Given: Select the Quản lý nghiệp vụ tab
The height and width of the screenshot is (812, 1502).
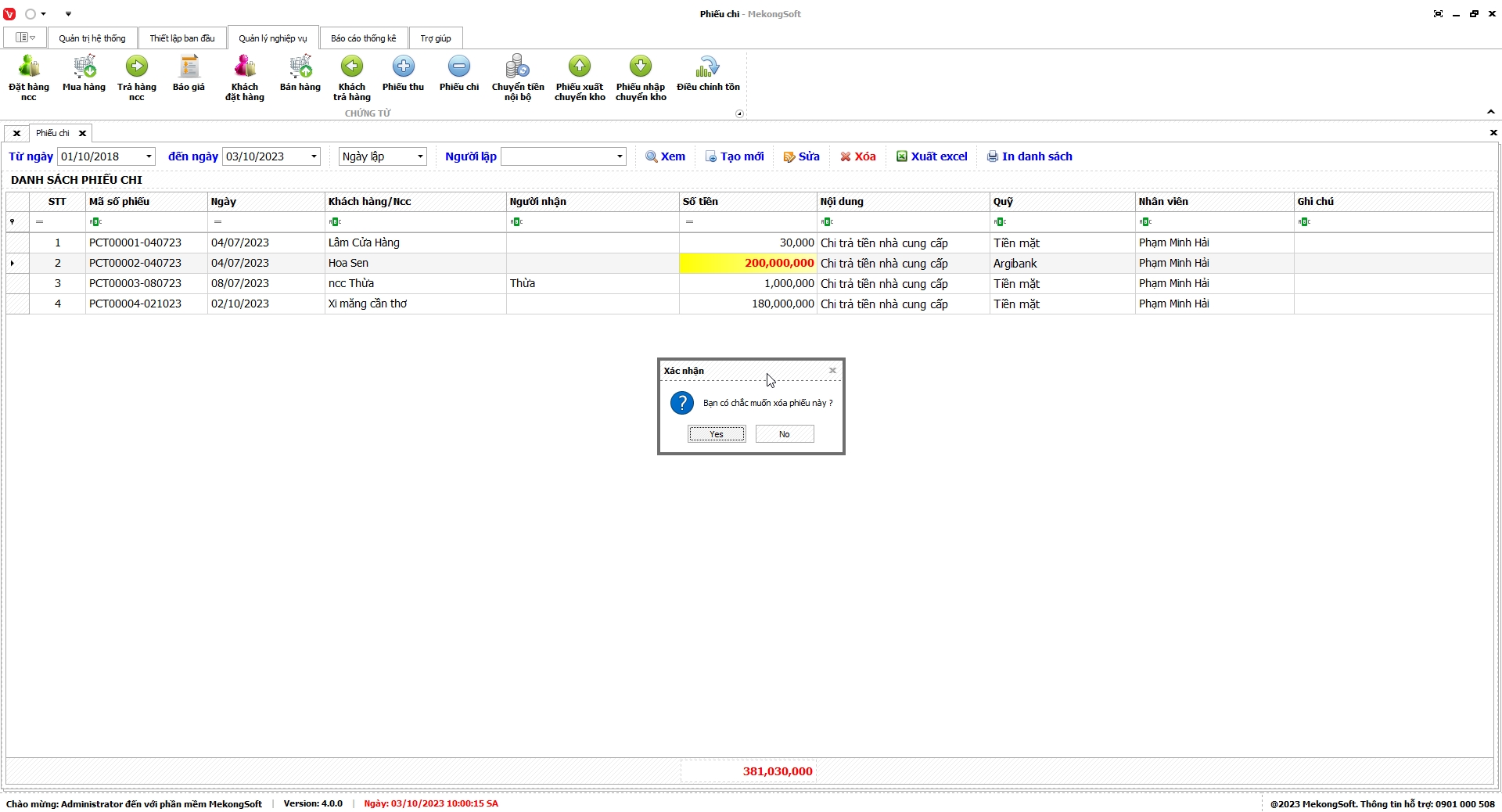Looking at the screenshot, I should (x=273, y=38).
